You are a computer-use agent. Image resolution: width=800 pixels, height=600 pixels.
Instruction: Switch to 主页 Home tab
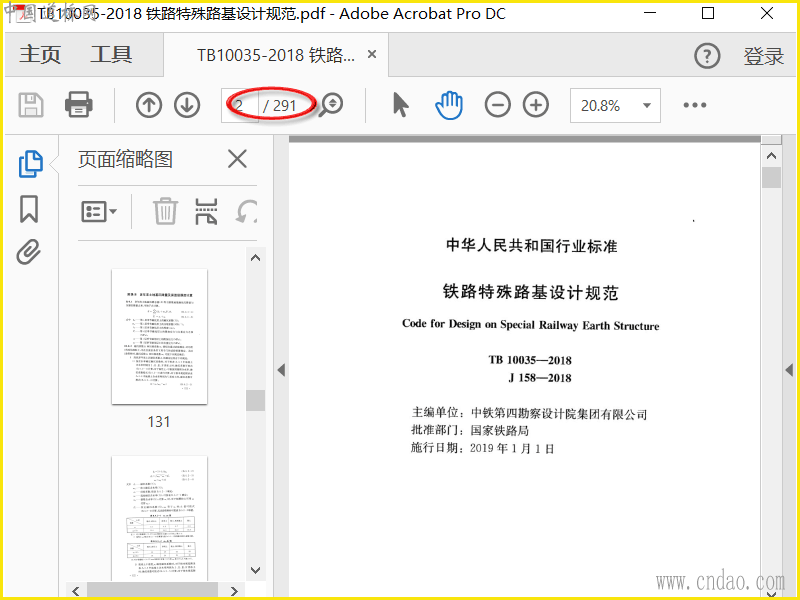point(40,55)
